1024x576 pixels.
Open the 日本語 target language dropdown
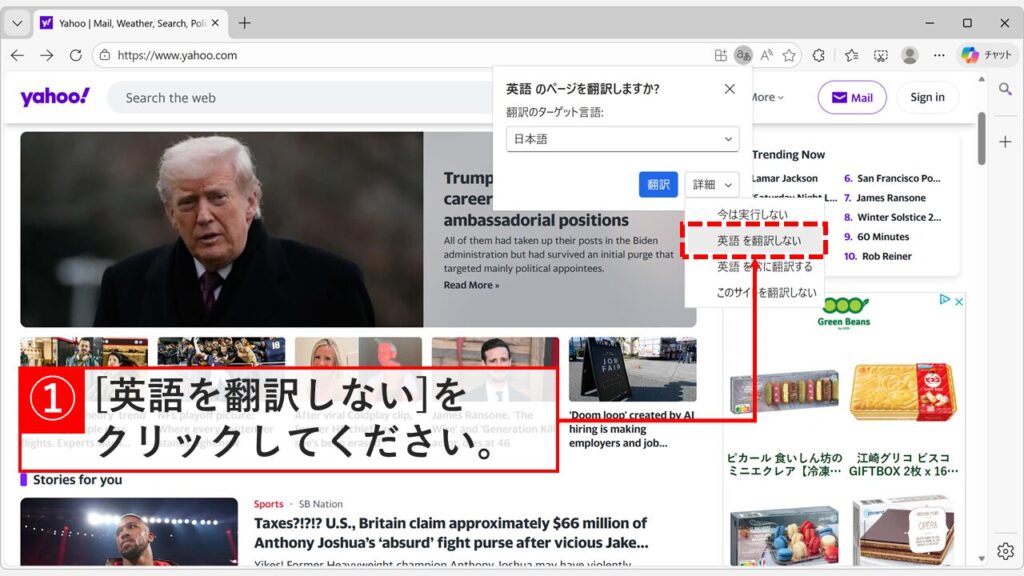[x=621, y=140]
